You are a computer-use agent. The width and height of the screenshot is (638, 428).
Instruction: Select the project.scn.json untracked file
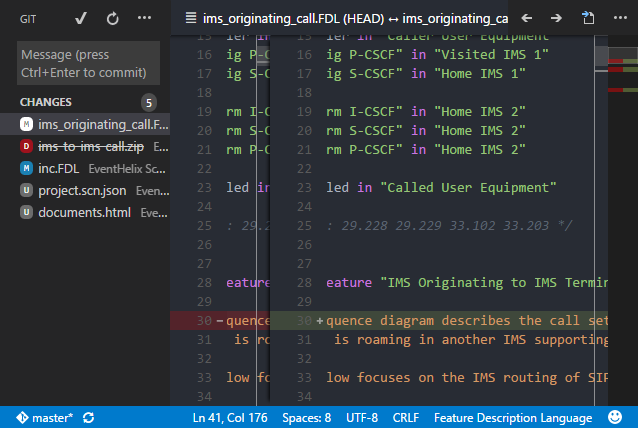point(85,190)
